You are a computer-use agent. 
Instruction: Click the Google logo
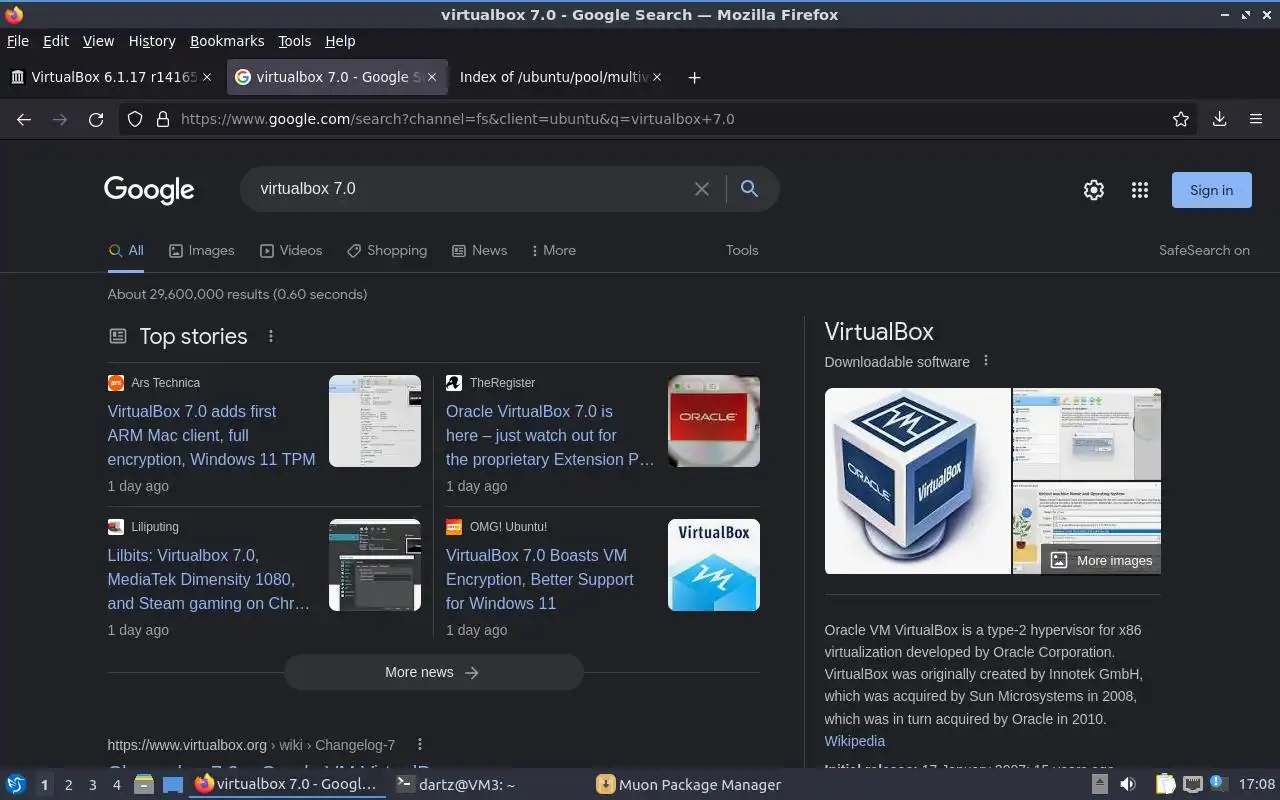(x=149, y=190)
